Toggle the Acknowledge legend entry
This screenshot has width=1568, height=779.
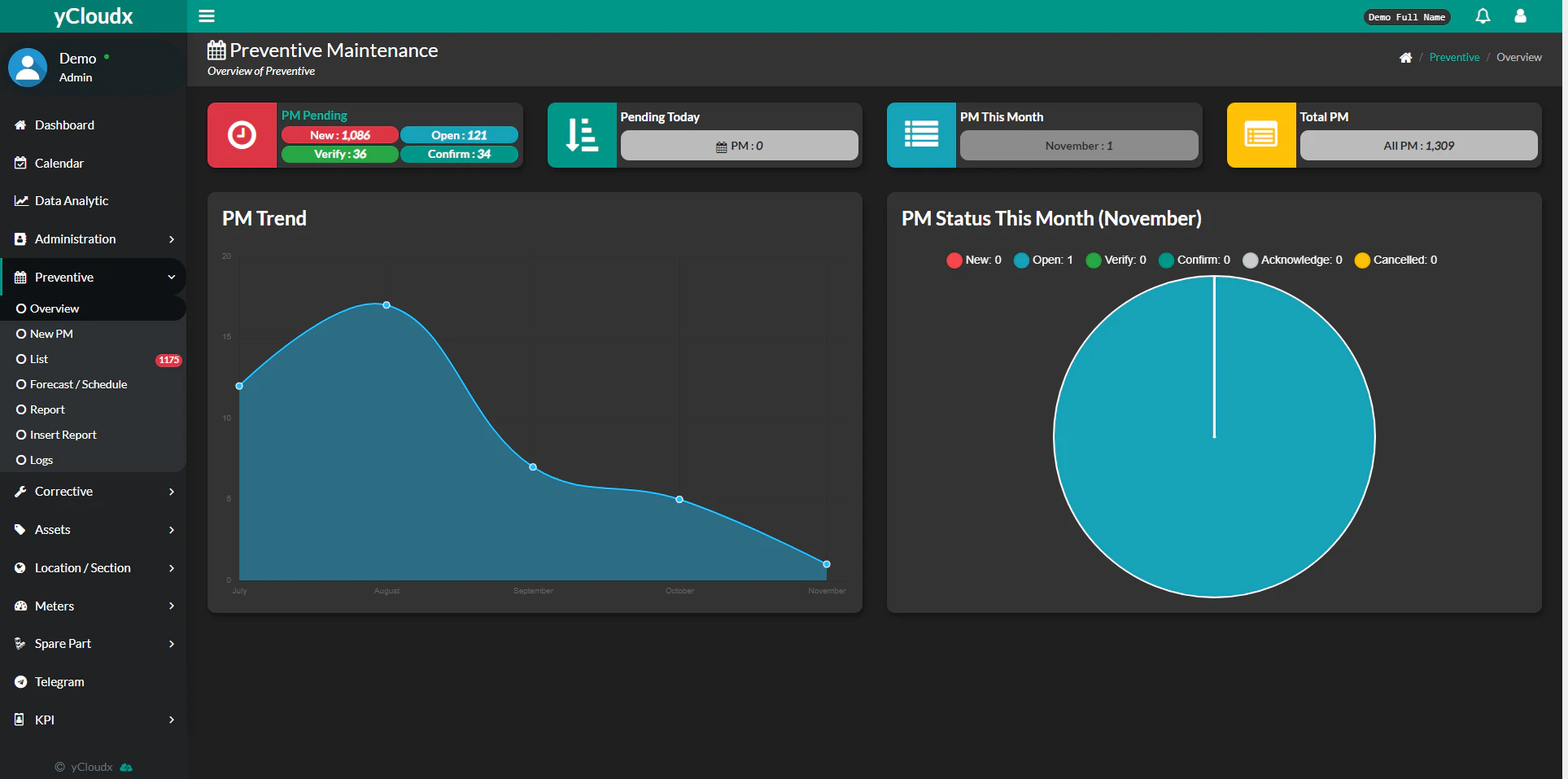coord(1293,260)
